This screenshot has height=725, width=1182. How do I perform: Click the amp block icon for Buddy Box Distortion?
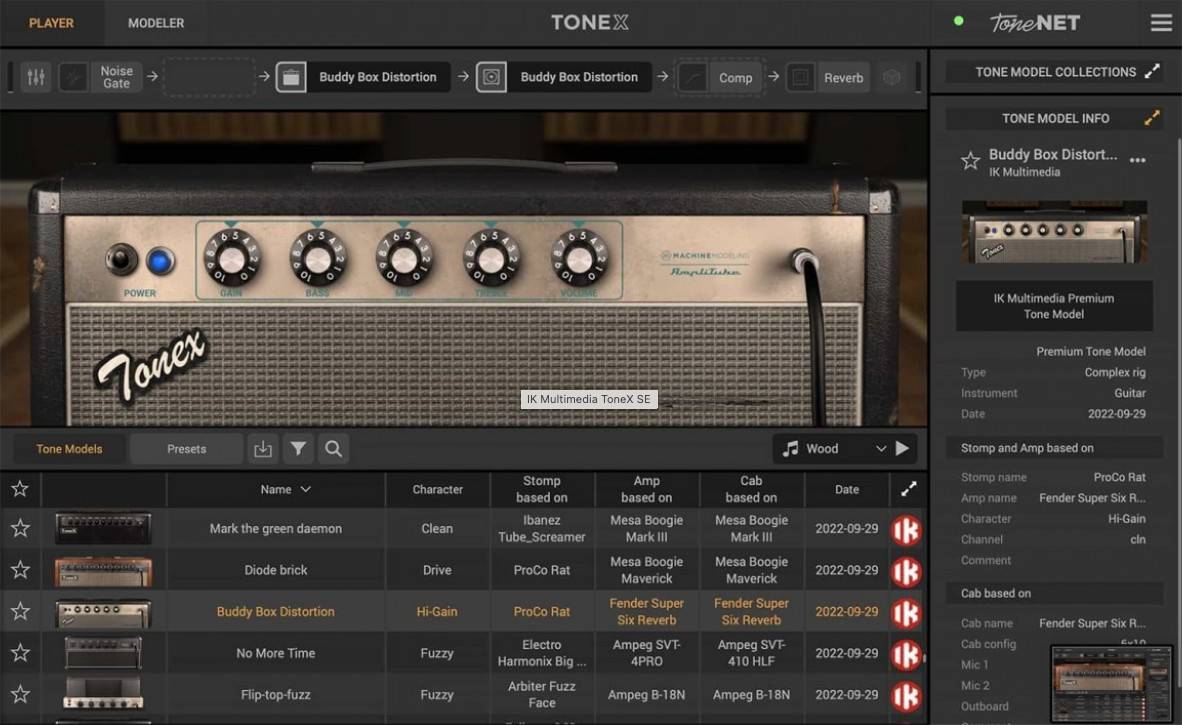(x=291, y=77)
